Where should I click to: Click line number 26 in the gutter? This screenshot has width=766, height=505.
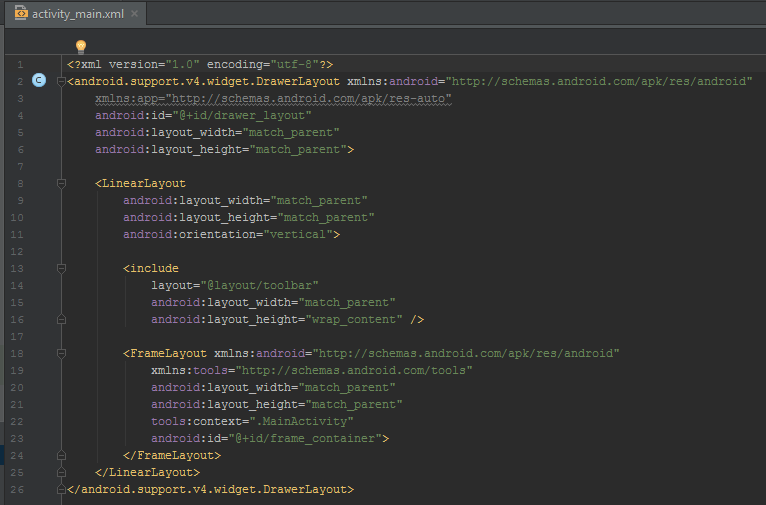coord(17,489)
